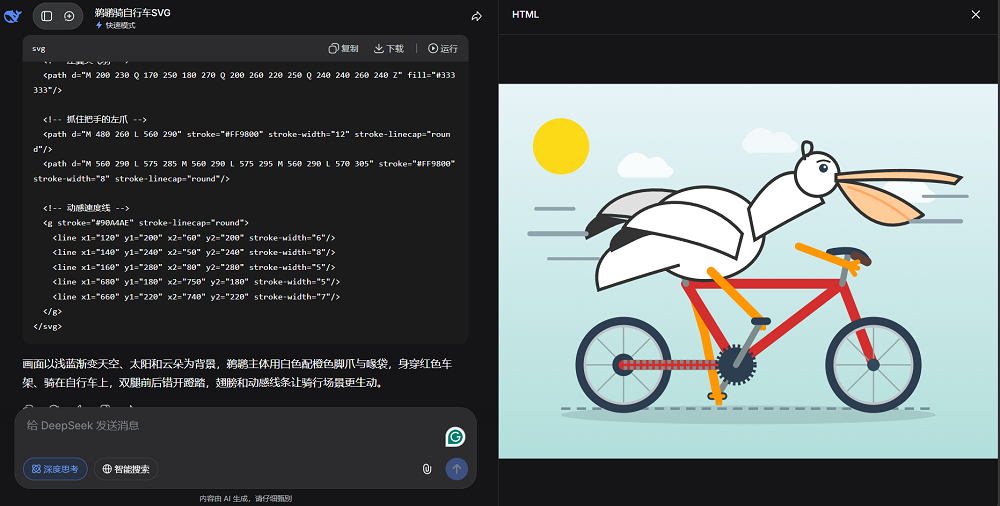Screen dimensions: 1000x506
Task: Toggle the sidebar panel icon
Action: [x=46, y=16]
